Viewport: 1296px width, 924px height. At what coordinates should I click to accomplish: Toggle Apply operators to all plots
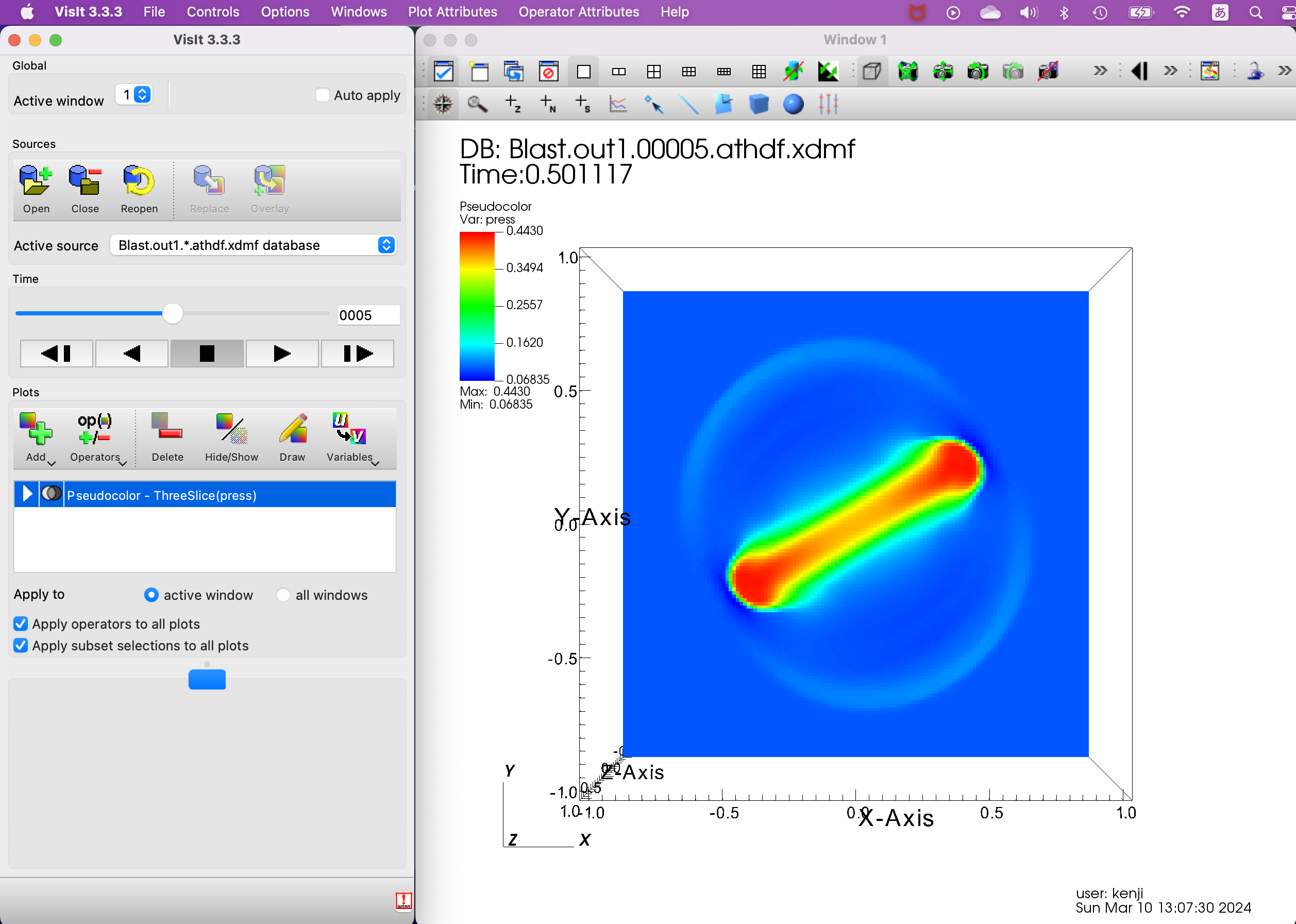(21, 624)
